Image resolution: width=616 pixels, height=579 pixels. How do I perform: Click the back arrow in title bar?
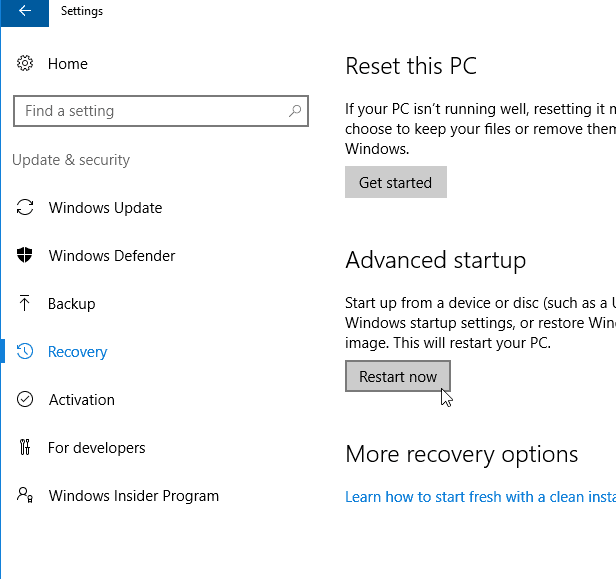pyautogui.click(x=24, y=12)
